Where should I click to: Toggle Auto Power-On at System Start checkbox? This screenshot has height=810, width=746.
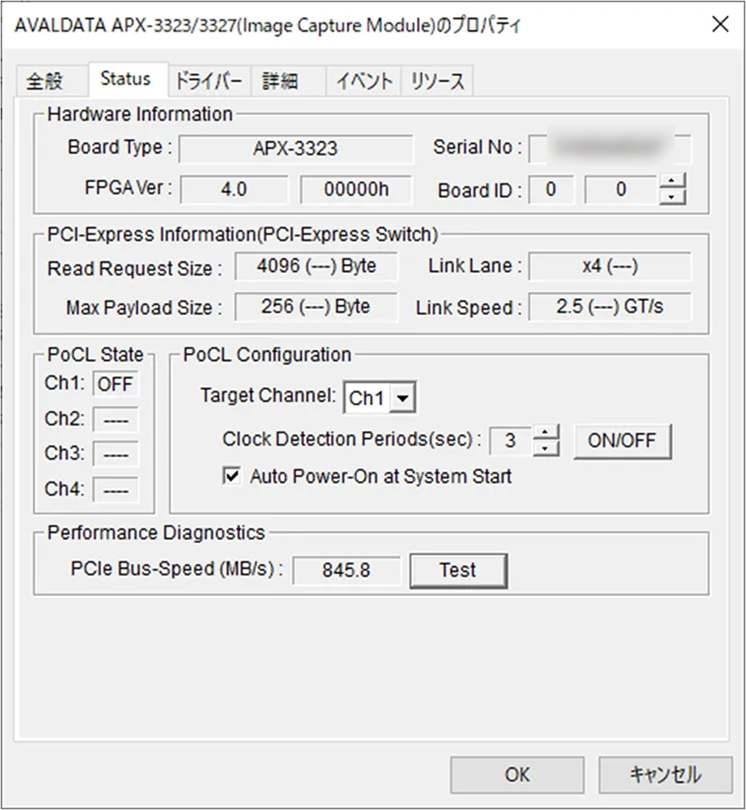[231, 476]
